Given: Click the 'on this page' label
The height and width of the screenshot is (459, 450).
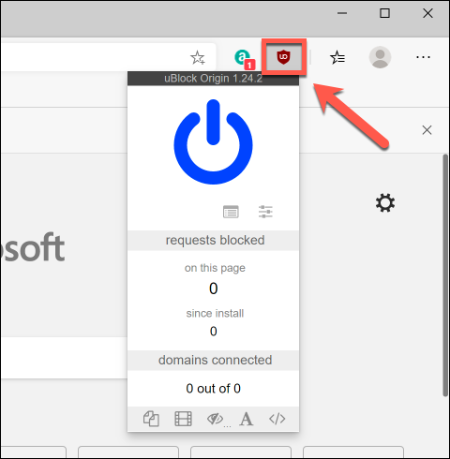Looking at the screenshot, I should [x=215, y=268].
